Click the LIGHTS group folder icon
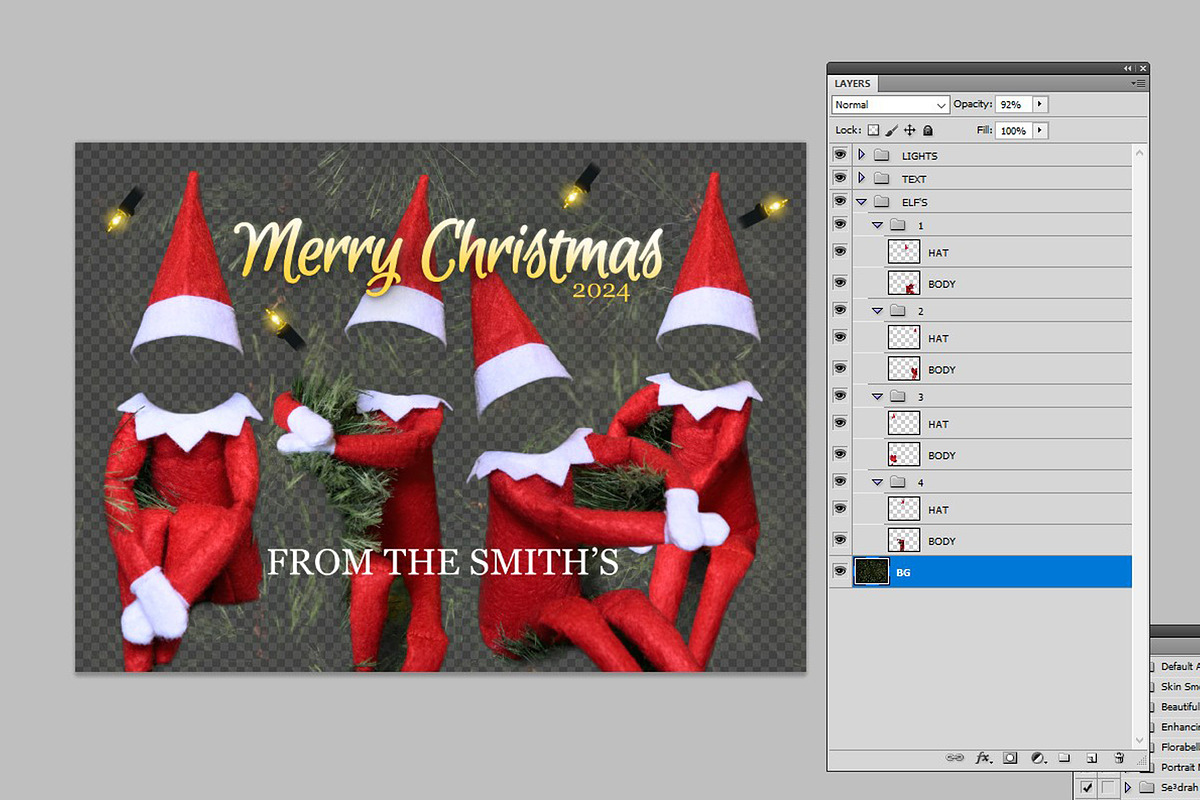The height and width of the screenshot is (800, 1200). tap(881, 156)
